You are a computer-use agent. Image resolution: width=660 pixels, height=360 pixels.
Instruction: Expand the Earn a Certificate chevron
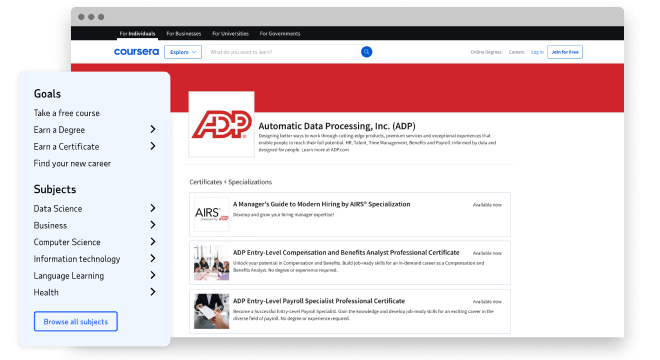tap(153, 146)
